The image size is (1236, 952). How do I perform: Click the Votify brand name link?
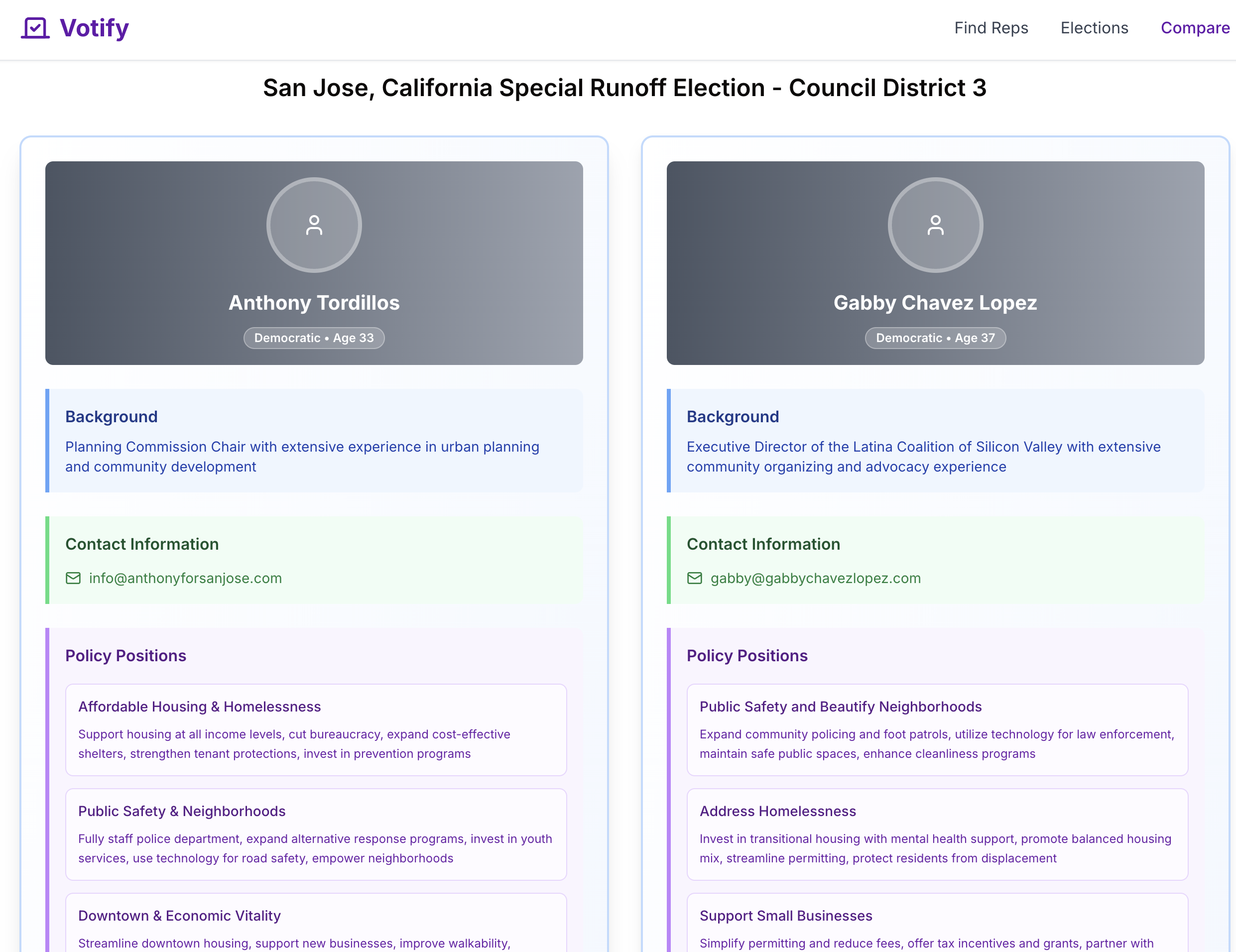(x=95, y=28)
